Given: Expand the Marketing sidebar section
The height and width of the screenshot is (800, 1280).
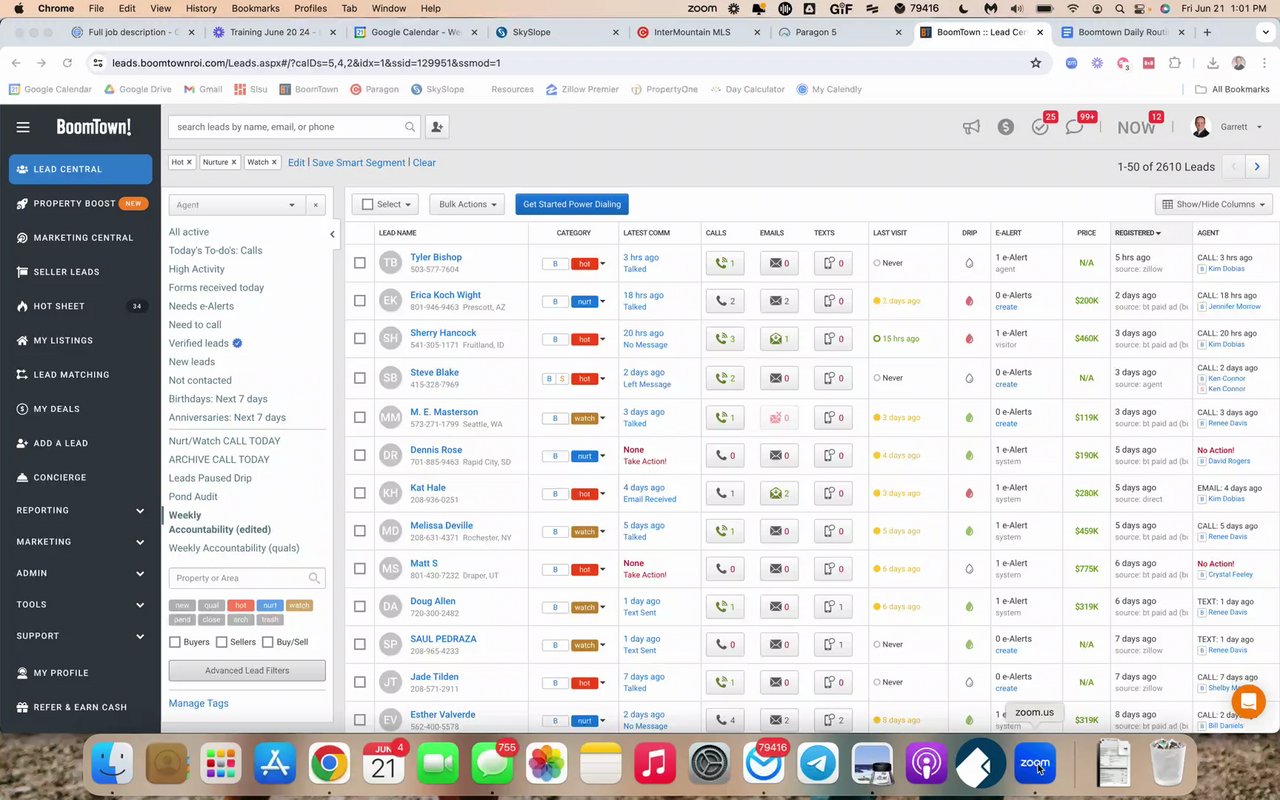Looking at the screenshot, I should 80,542.
